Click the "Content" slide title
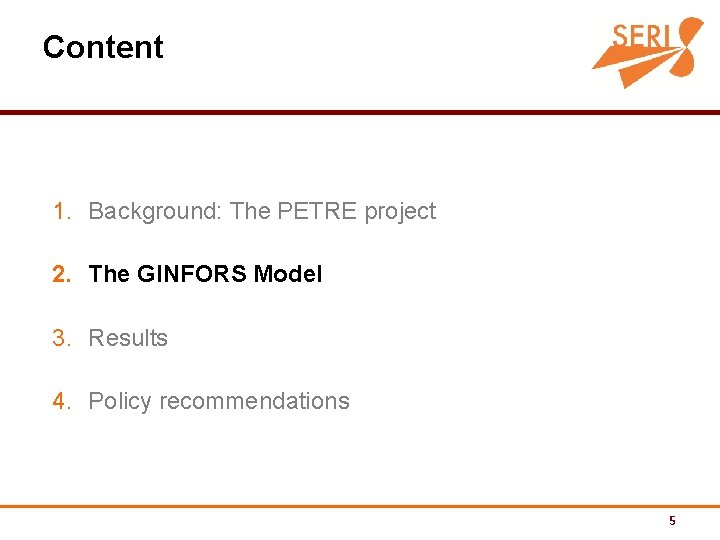This screenshot has height=540, width=720. 103,47
